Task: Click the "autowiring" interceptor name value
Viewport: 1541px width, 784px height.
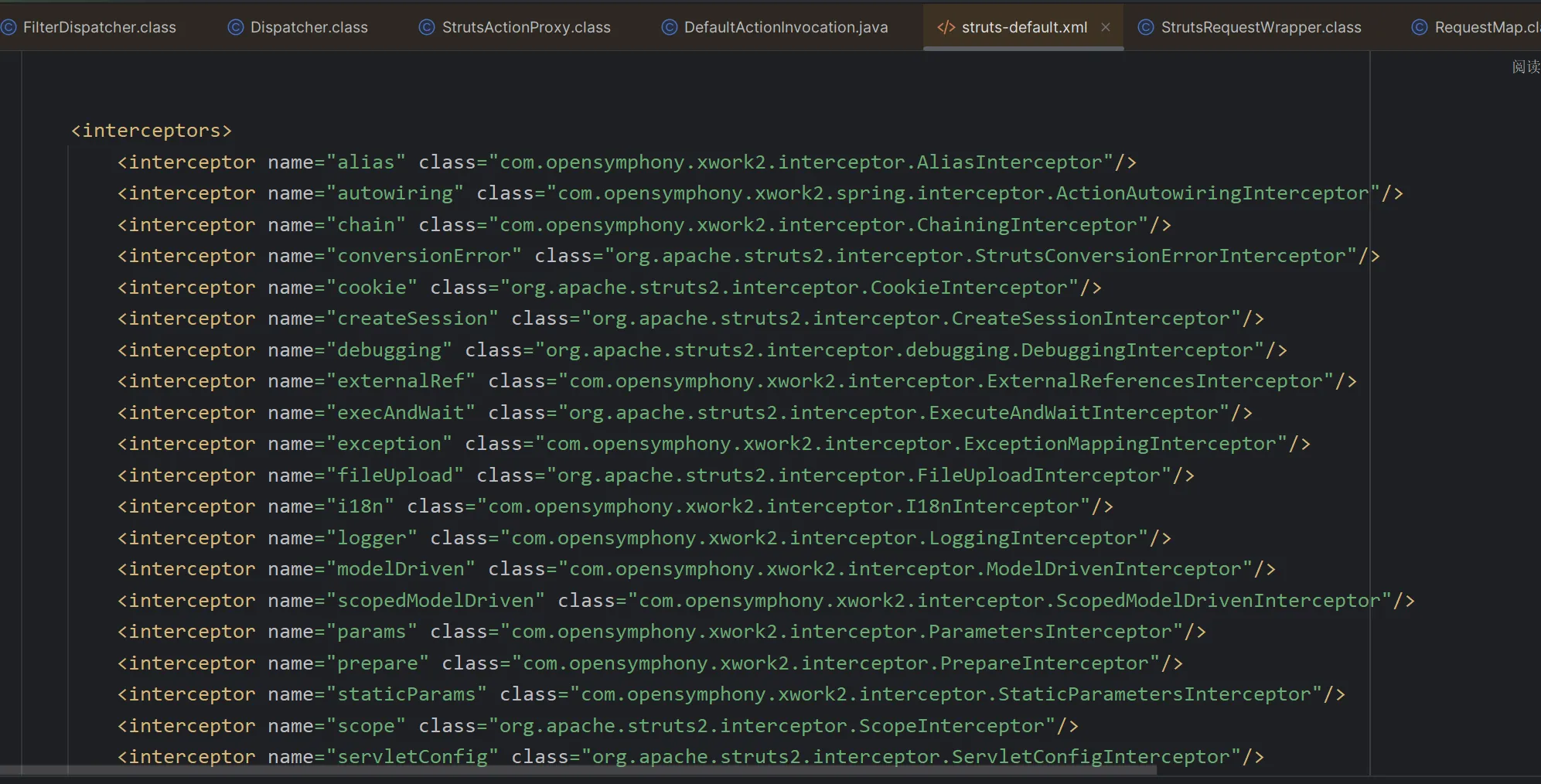Action: pyautogui.click(x=394, y=193)
